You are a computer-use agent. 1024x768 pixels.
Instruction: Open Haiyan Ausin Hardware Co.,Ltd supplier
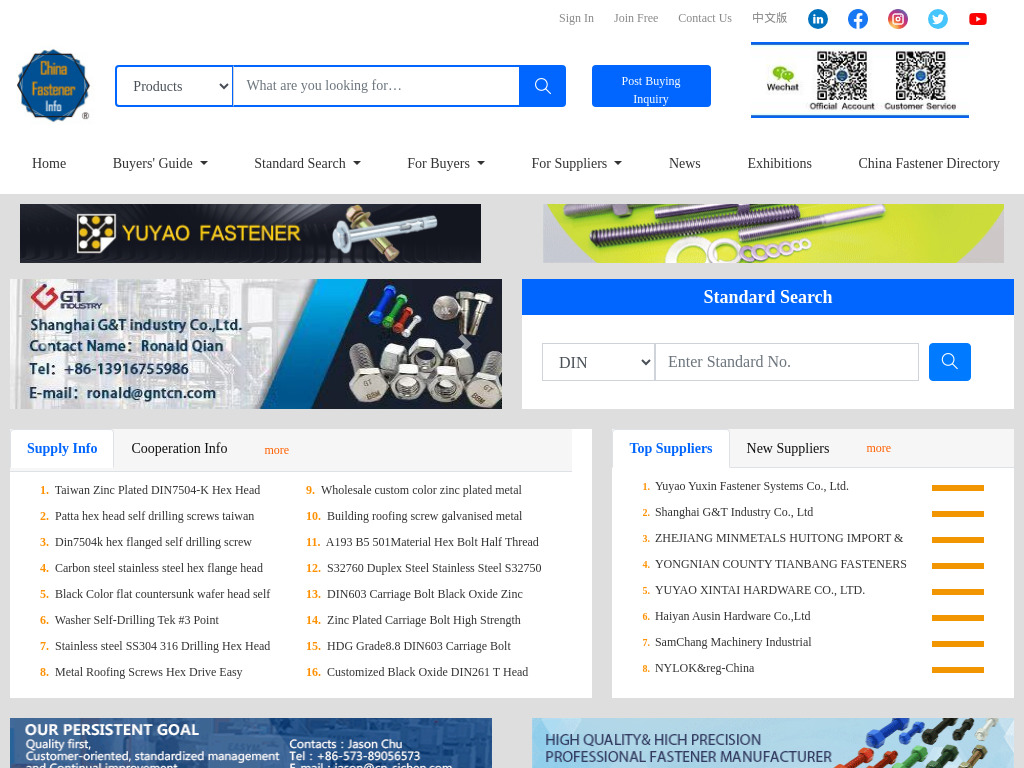click(733, 616)
